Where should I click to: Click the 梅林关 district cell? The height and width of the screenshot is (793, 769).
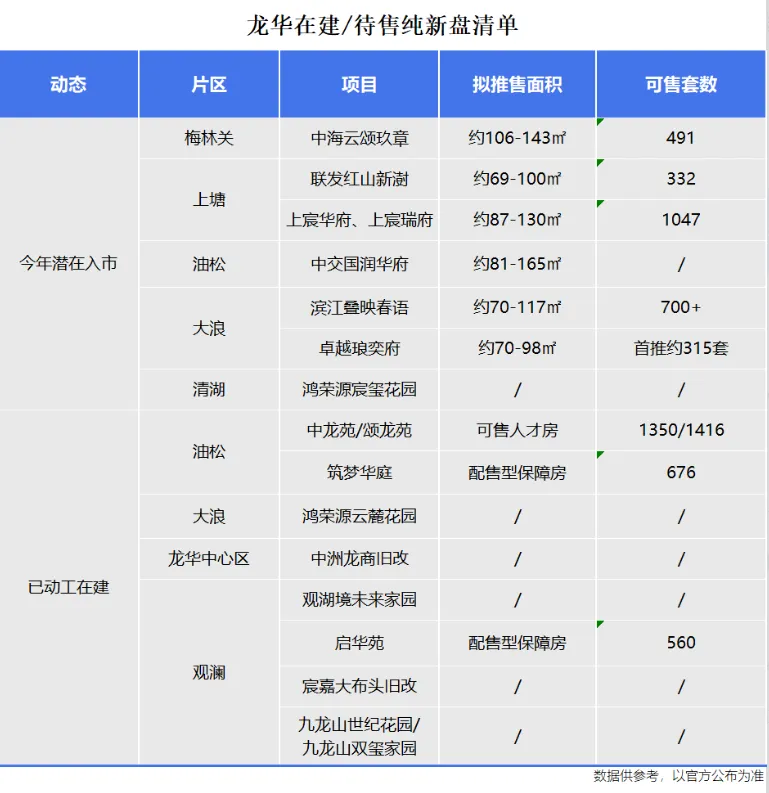coord(209,138)
